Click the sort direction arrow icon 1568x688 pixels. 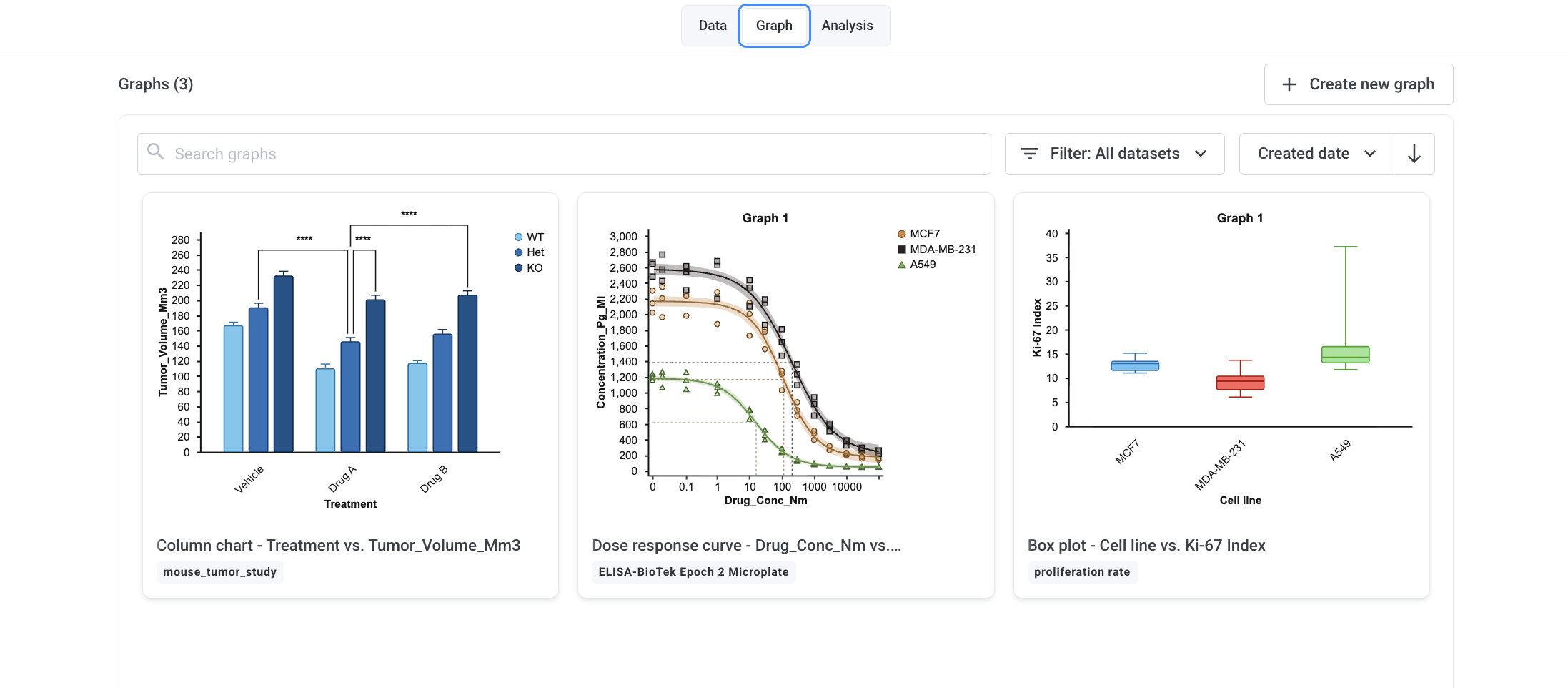click(x=1414, y=154)
